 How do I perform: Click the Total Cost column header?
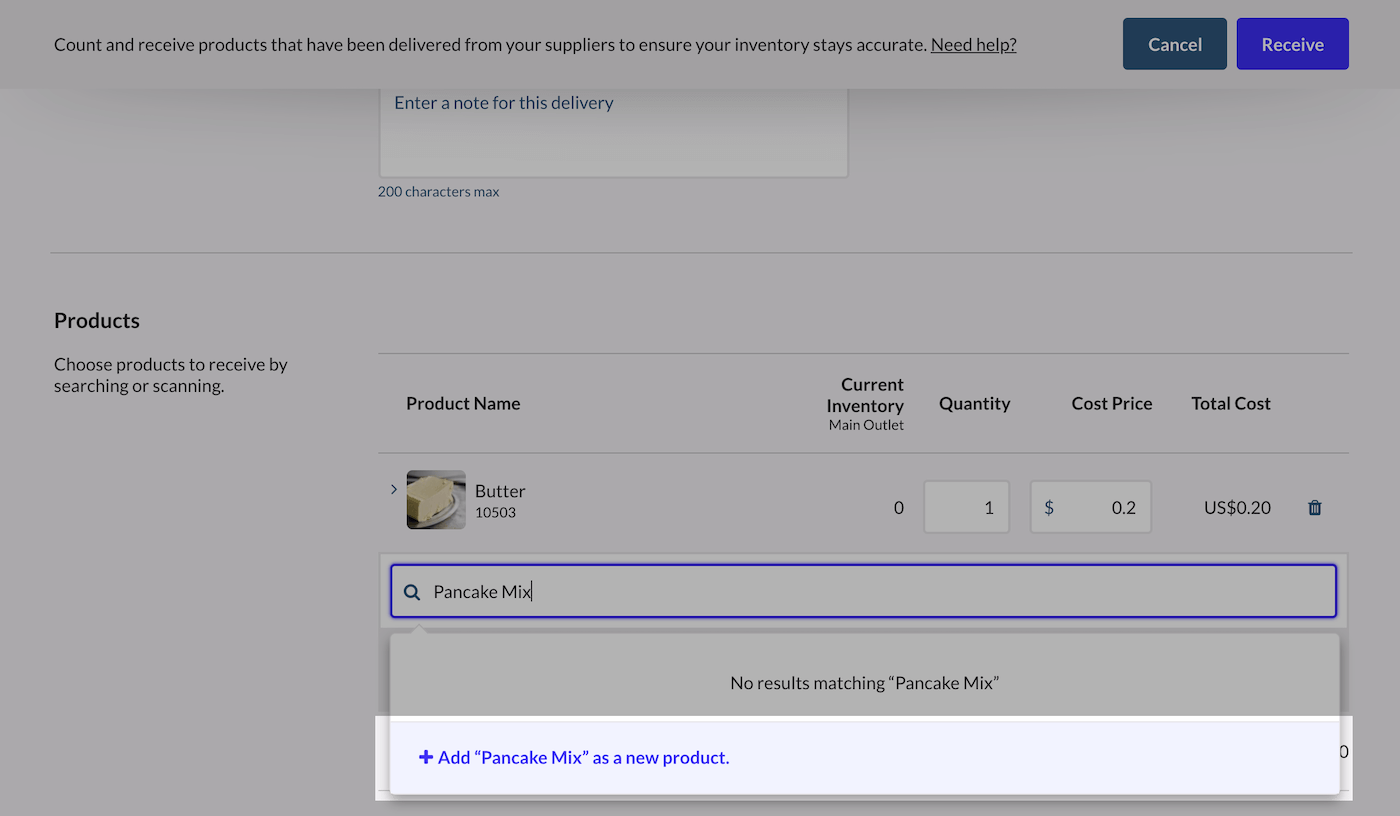coord(1230,403)
